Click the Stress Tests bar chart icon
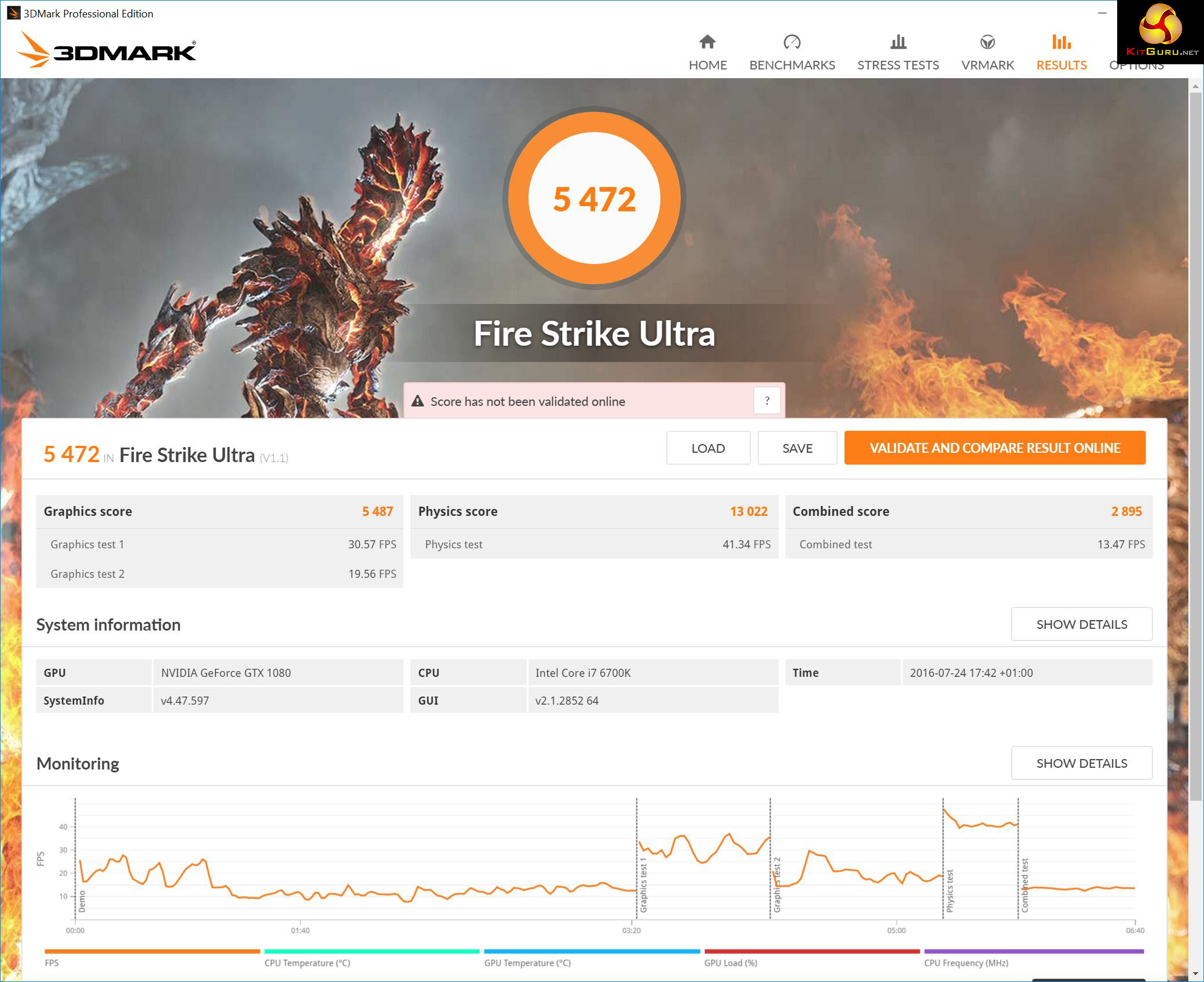Image resolution: width=1204 pixels, height=982 pixels. [x=898, y=42]
